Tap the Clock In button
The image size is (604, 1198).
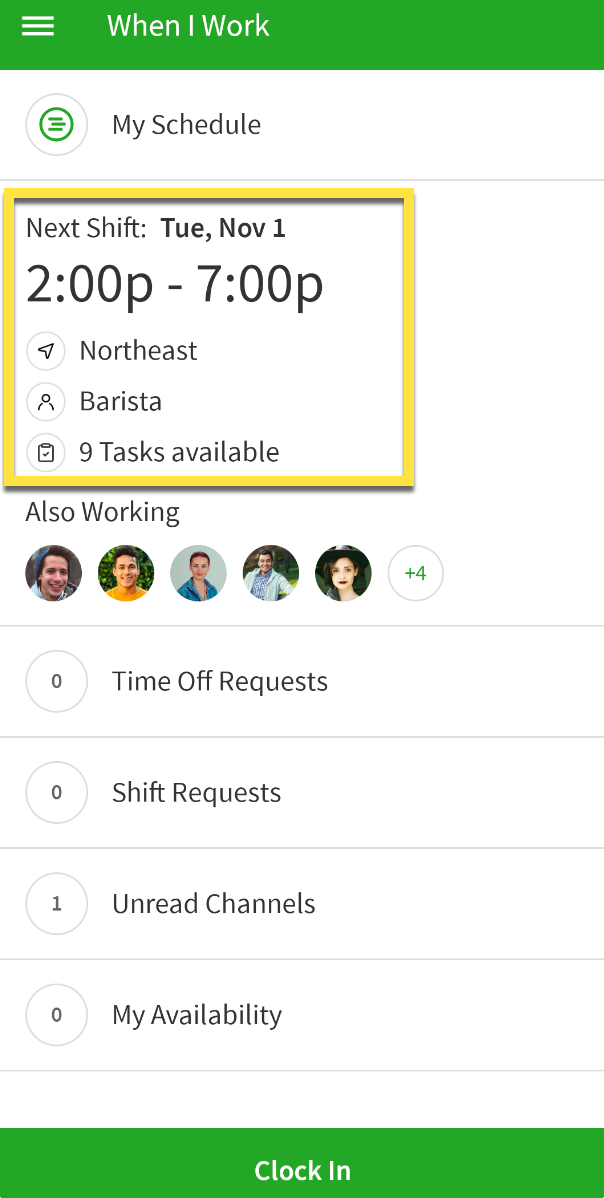[x=302, y=1170]
